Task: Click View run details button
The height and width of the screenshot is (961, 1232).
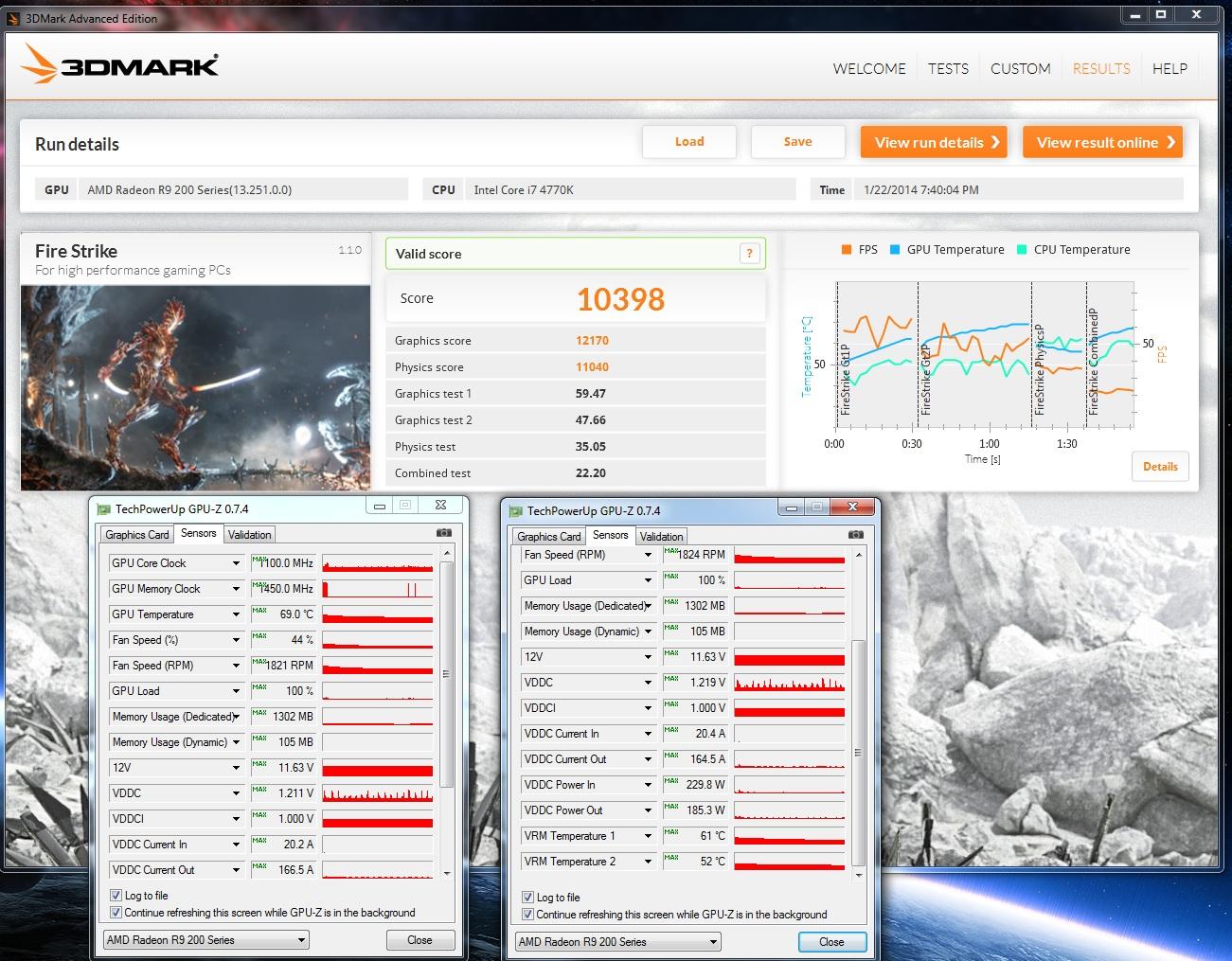Action: point(934,142)
